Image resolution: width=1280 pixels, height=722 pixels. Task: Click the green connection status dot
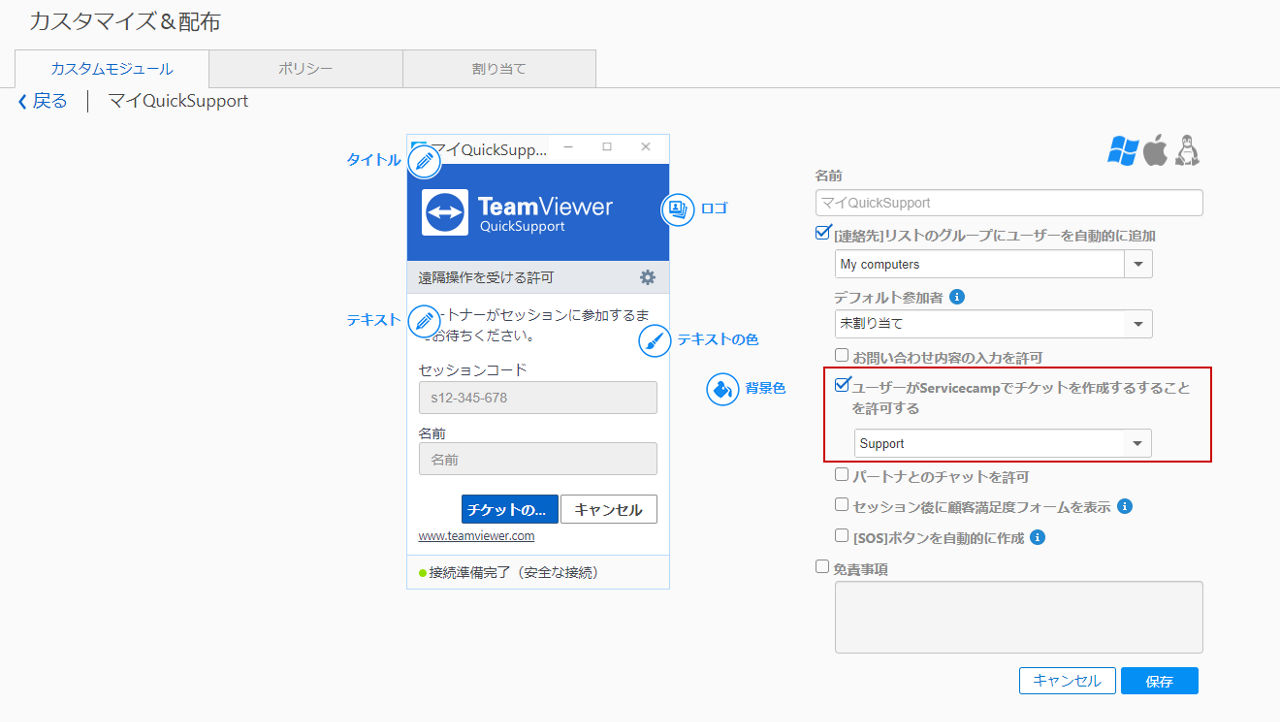[x=423, y=573]
